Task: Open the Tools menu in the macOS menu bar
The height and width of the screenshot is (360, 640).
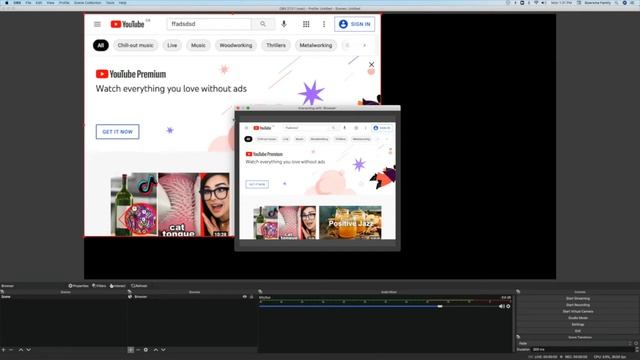Action: (110, 2)
